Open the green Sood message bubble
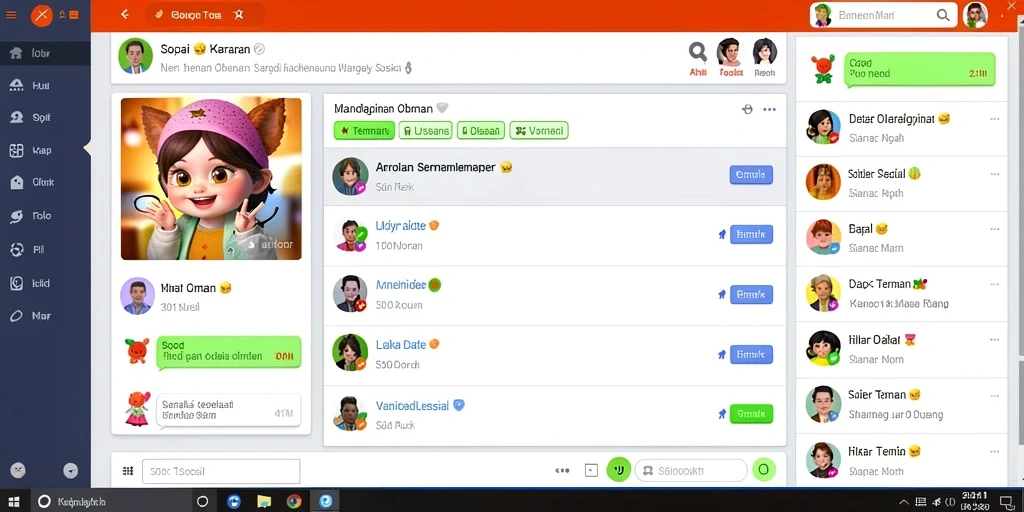This screenshot has width=1024, height=512. click(229, 352)
